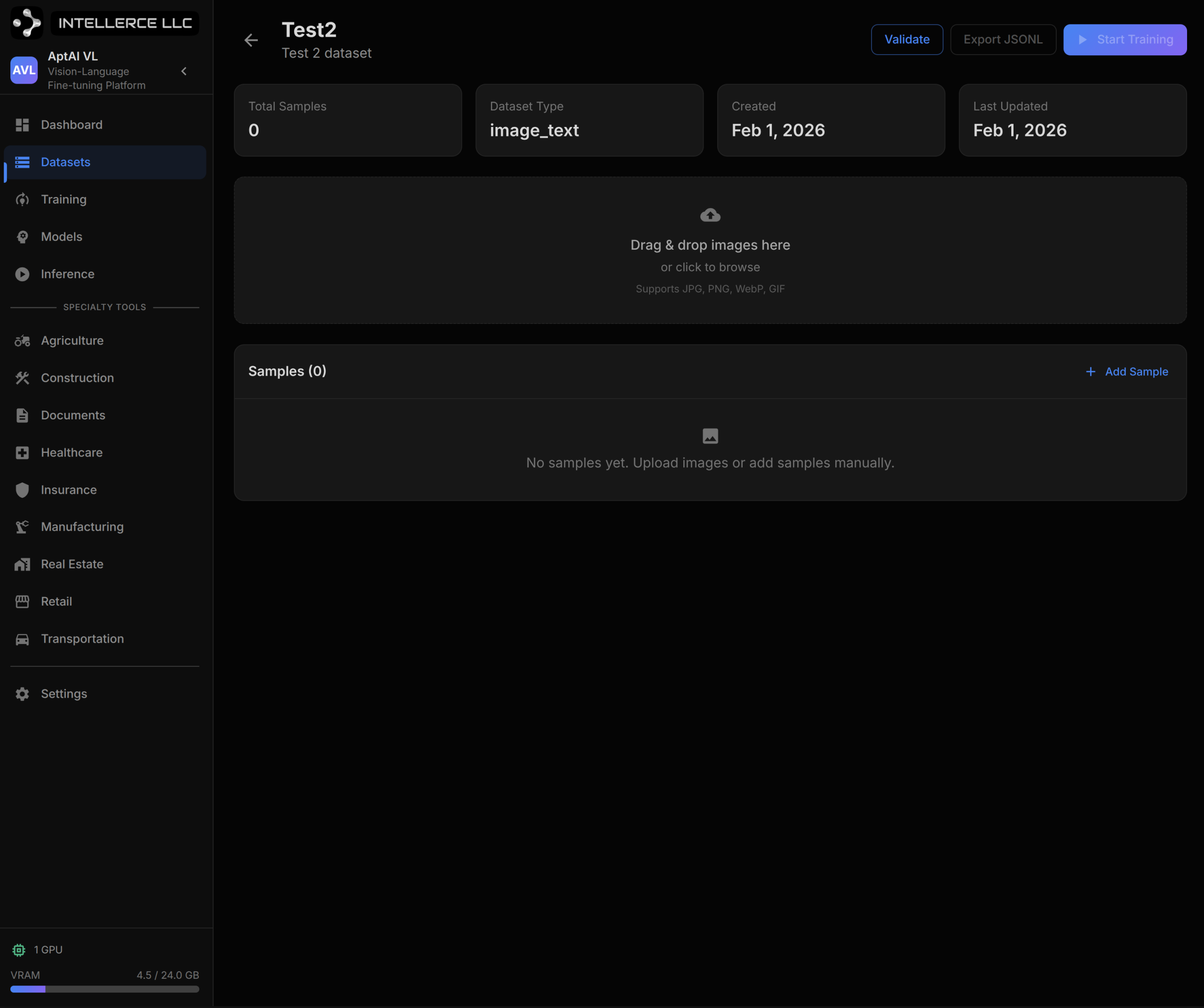
Task: Click the Export JSONL button
Action: point(1003,39)
